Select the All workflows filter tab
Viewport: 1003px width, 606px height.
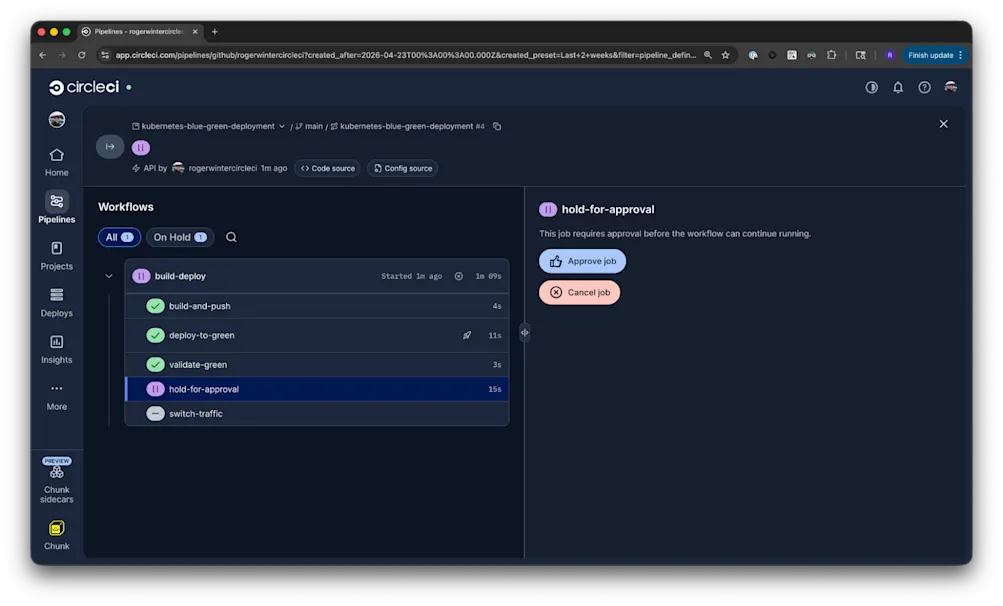119,237
